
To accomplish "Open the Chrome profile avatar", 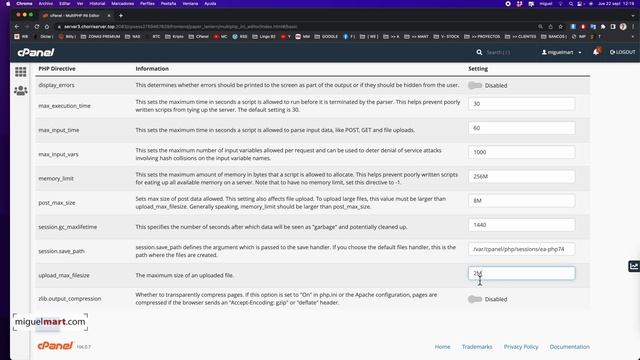I will [x=623, y=27].
